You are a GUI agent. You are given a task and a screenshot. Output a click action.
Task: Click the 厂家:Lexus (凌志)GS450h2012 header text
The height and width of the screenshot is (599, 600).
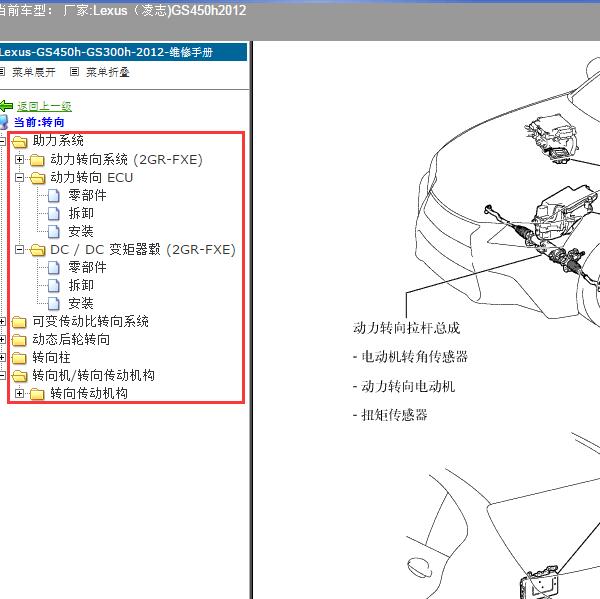(155, 10)
